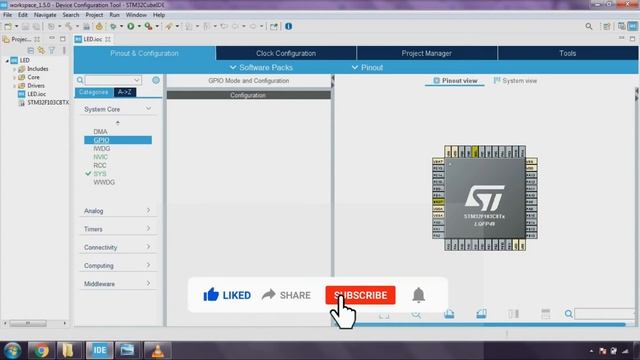640x360 pixels.
Task: Click the filter icon in Project Explorer
Action: coord(52,50)
